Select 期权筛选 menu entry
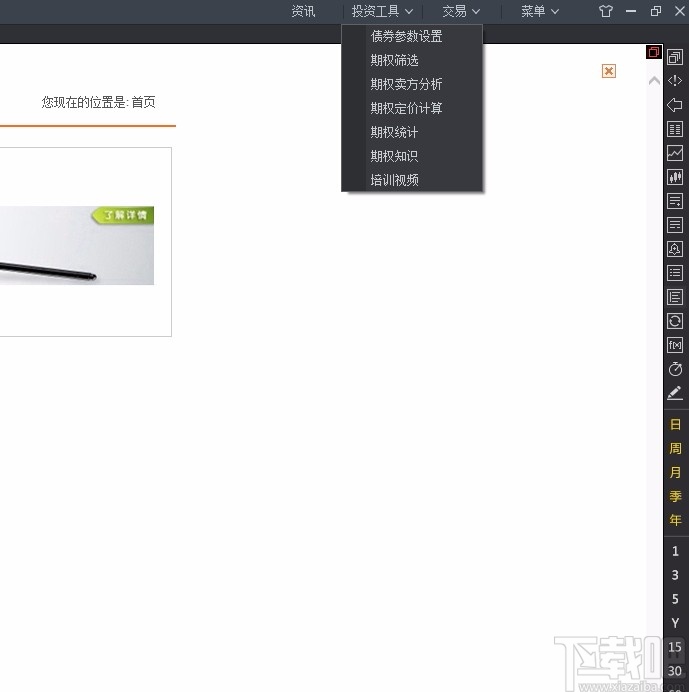Image resolution: width=689 pixels, height=692 pixels. (x=412, y=60)
